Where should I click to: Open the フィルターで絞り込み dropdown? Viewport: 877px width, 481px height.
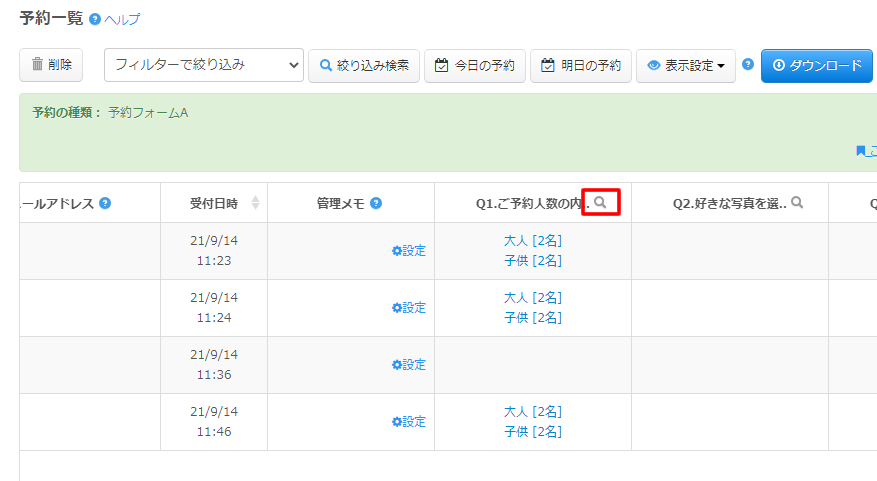204,65
